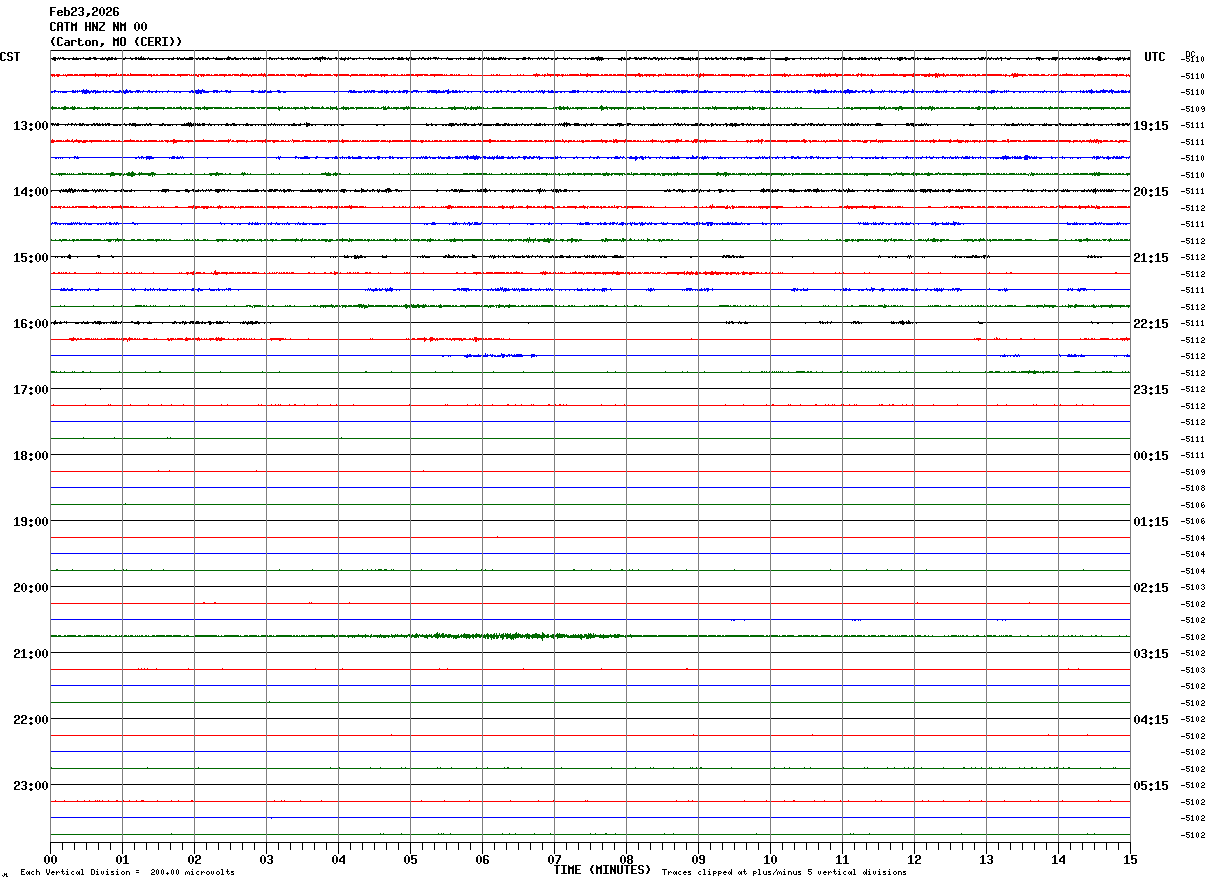Screen dimensions: 1210x886
Task: Click minute 02 on the time axis
Action: [194, 859]
